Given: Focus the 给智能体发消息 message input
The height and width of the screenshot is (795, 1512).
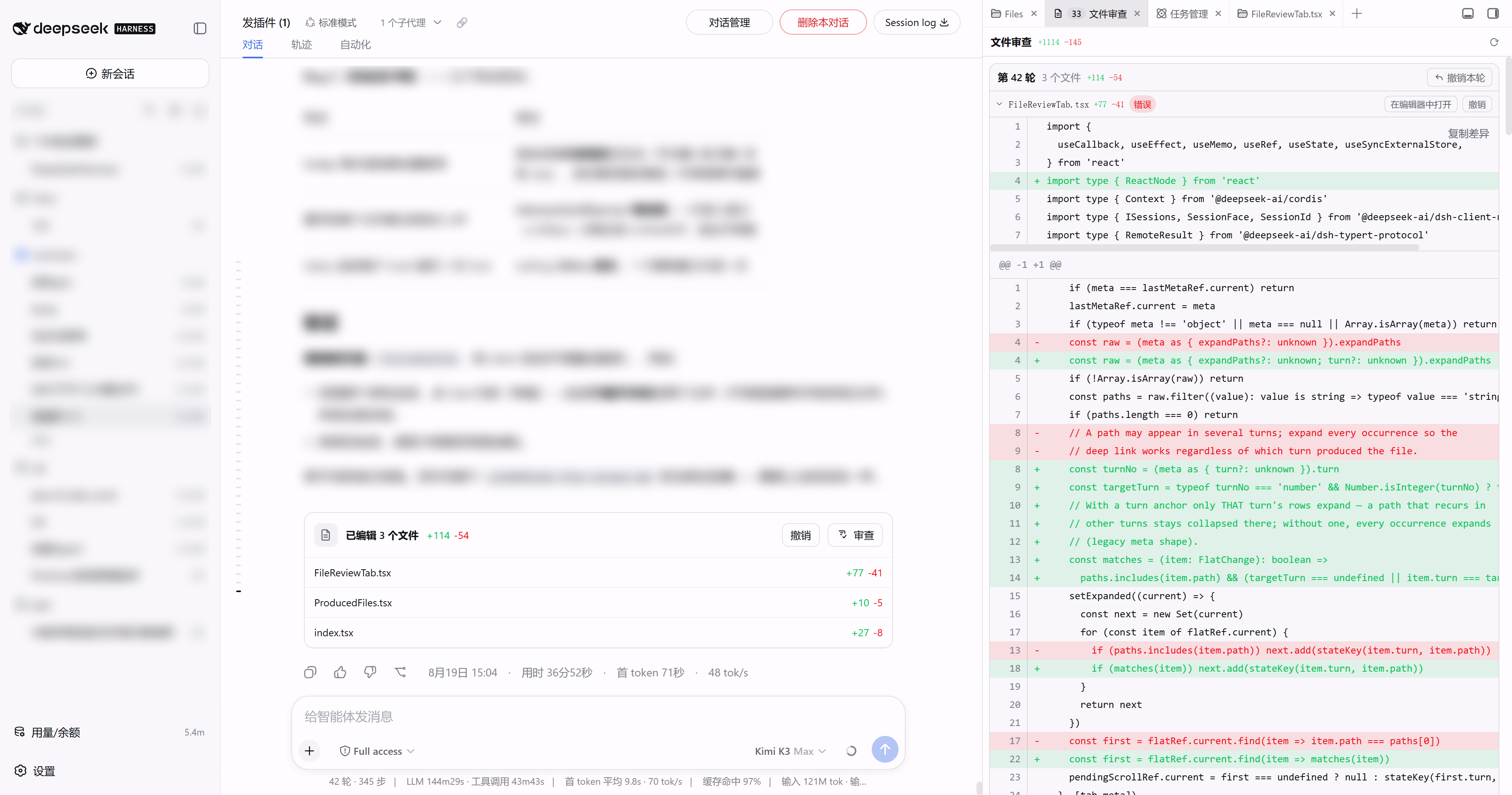Looking at the screenshot, I should [x=598, y=716].
